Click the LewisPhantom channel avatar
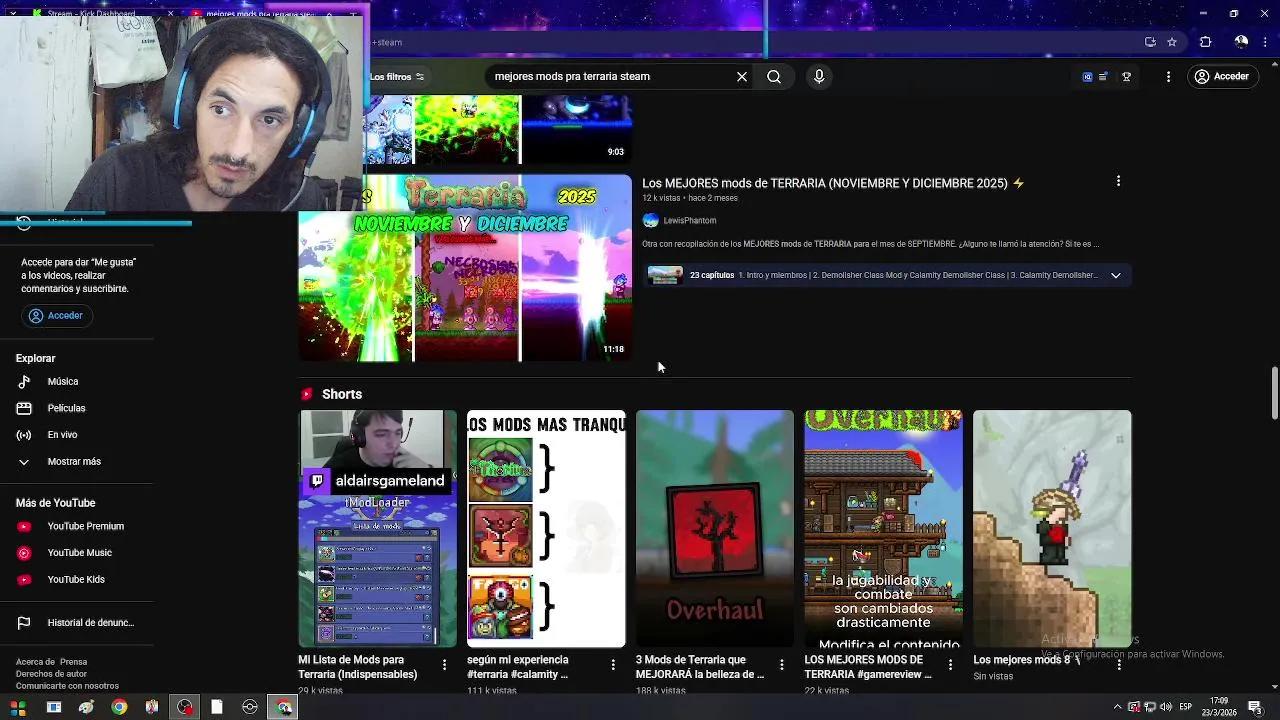 coord(651,220)
